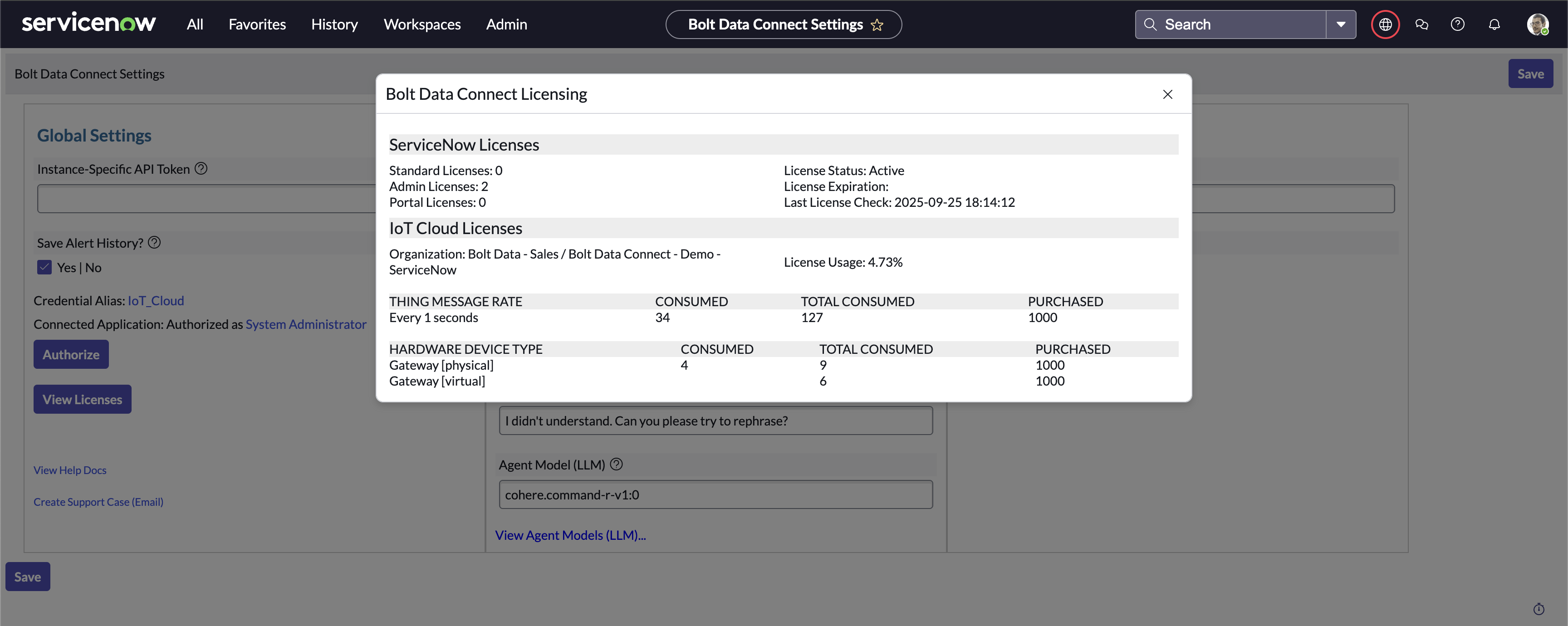Click the Organization Bolt Data text
The image size is (1568, 626).
[x=554, y=262]
